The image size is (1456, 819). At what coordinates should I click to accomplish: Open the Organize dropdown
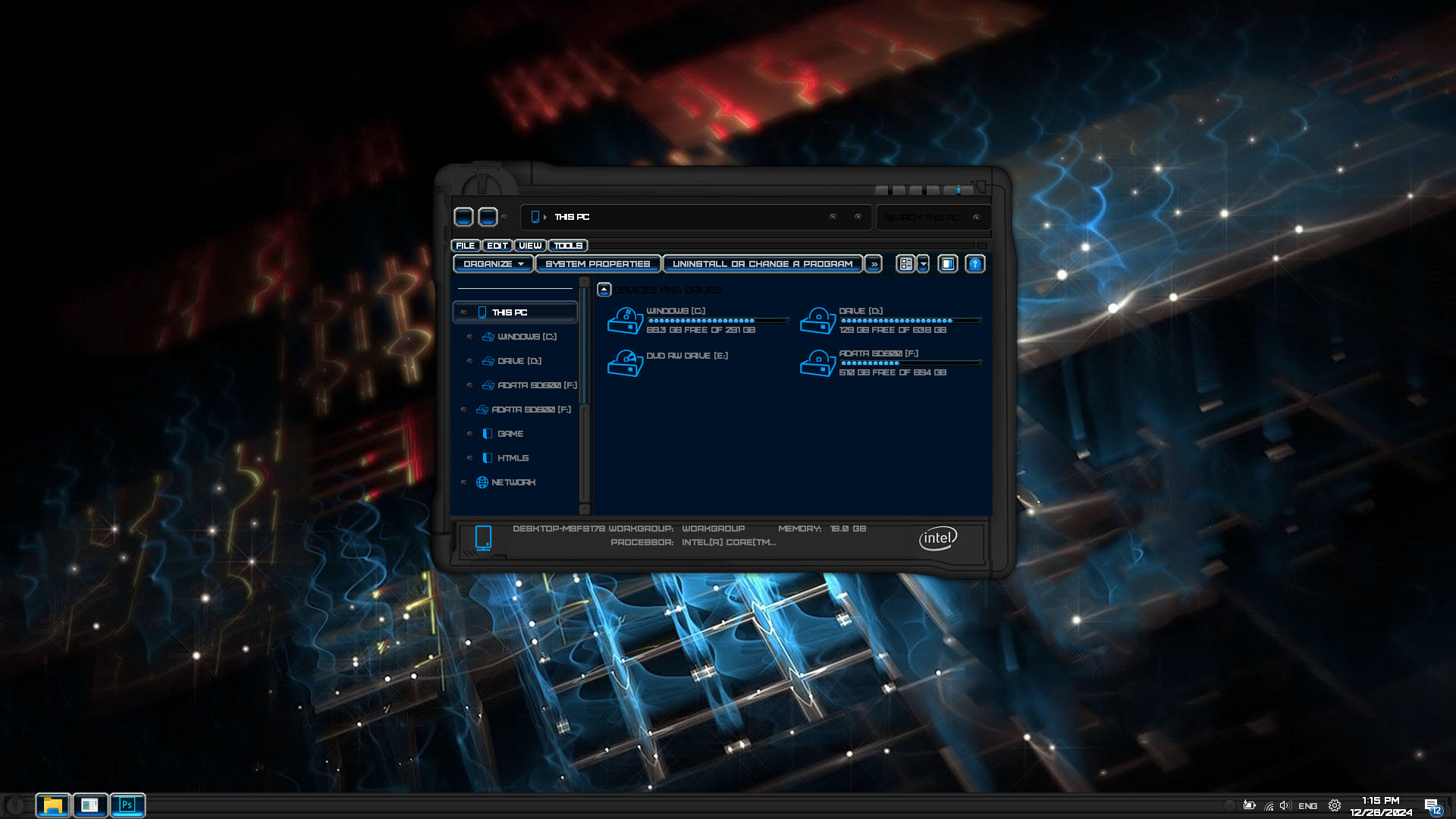click(x=494, y=264)
